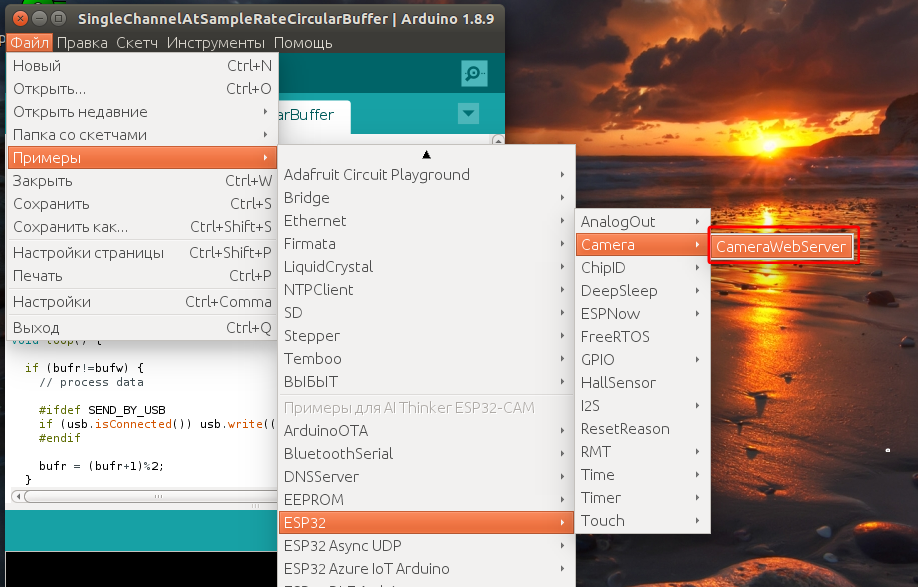Expand the Camera examples submenu
The width and height of the screenshot is (918, 587).
tap(640, 245)
